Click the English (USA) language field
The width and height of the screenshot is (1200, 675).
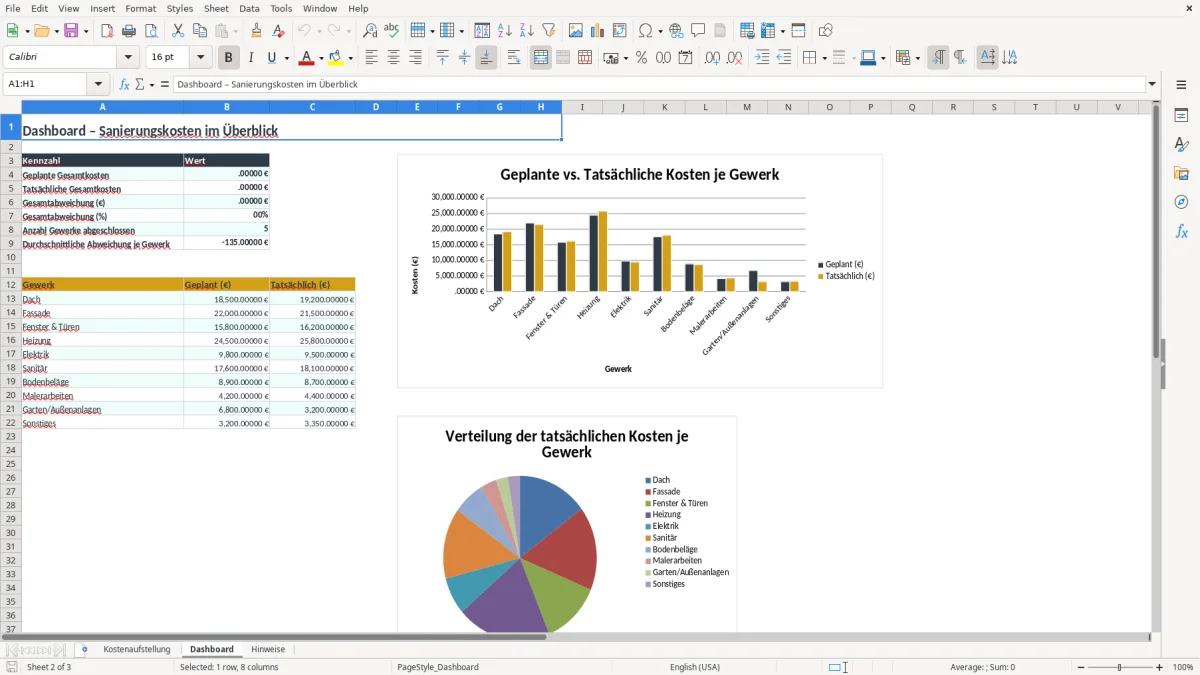[695, 667]
